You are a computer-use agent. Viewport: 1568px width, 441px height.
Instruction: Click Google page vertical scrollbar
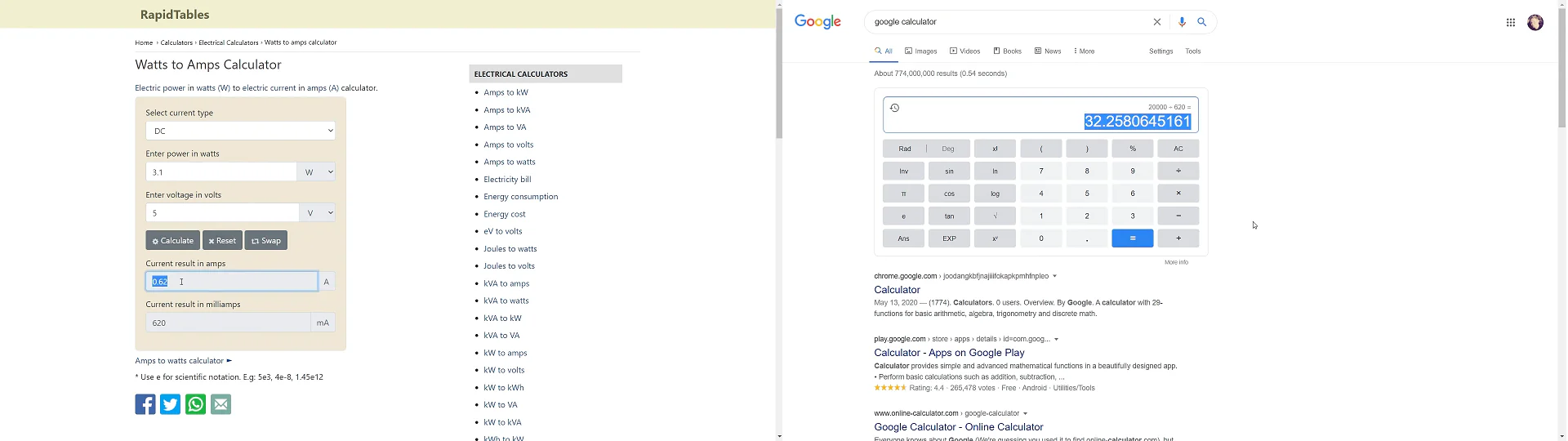tap(1562, 69)
